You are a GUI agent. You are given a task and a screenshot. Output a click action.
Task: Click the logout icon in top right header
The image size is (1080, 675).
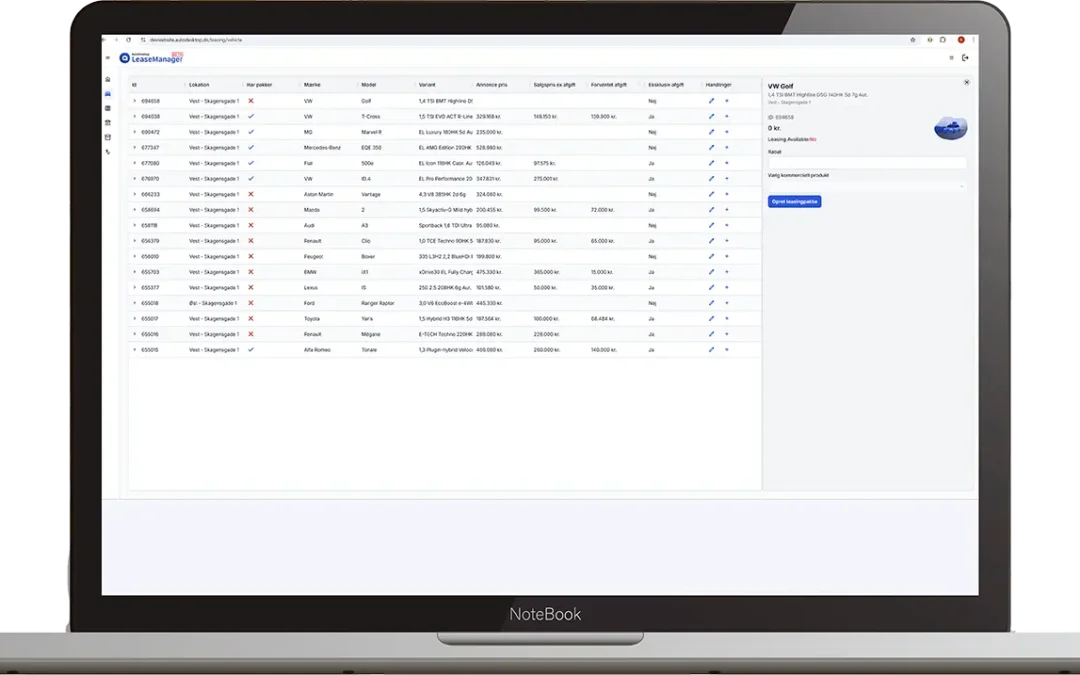965,58
